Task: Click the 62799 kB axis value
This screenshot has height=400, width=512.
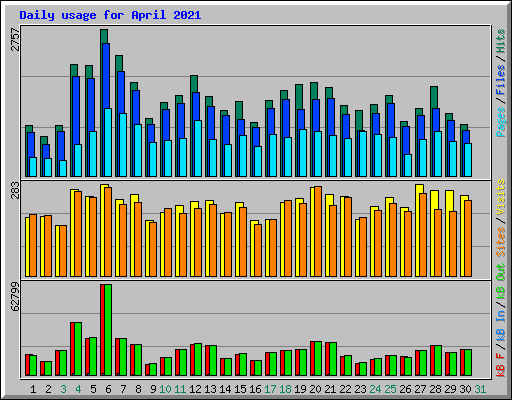Action: 15,297
